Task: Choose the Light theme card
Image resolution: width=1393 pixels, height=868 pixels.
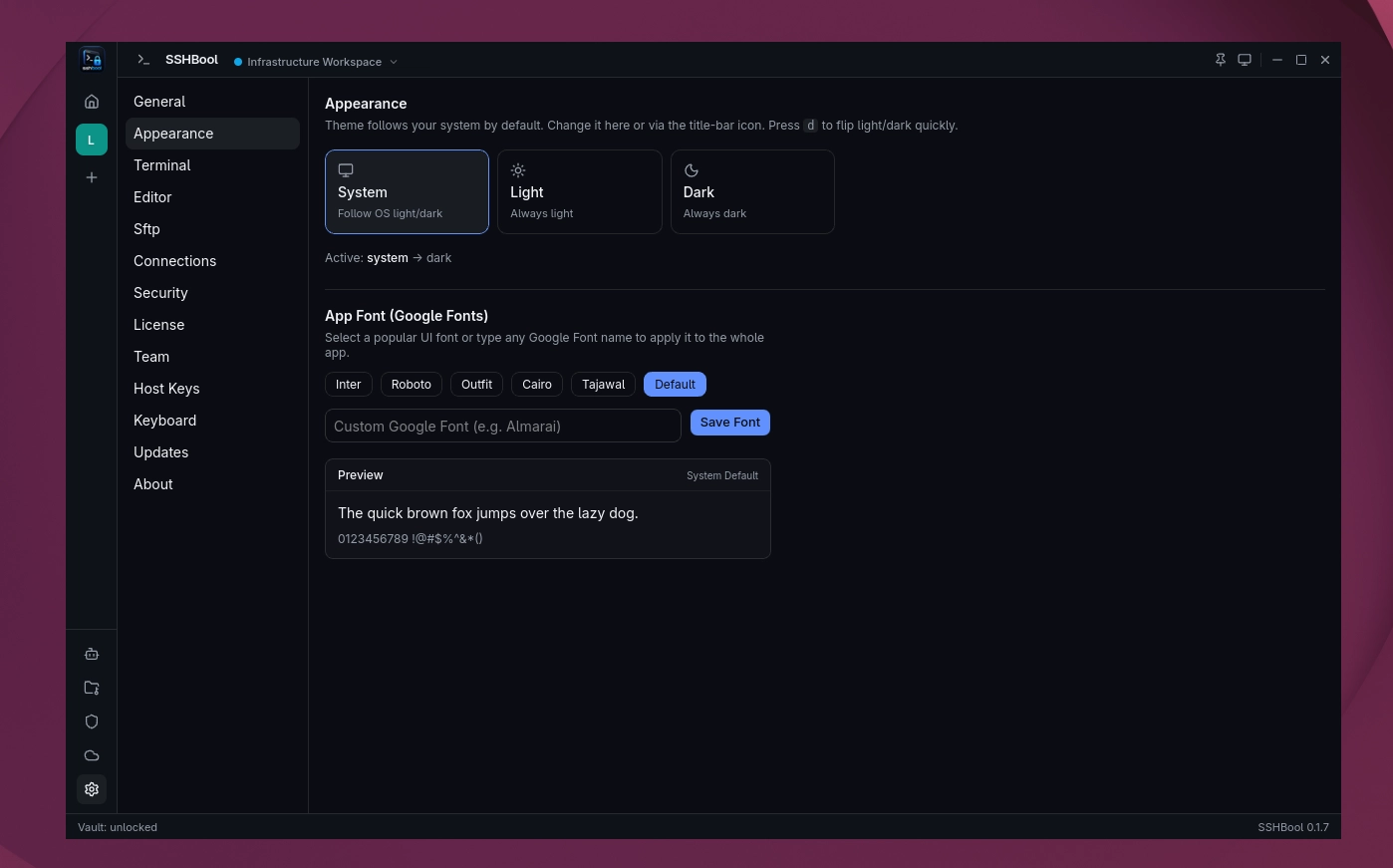Action: 580,191
